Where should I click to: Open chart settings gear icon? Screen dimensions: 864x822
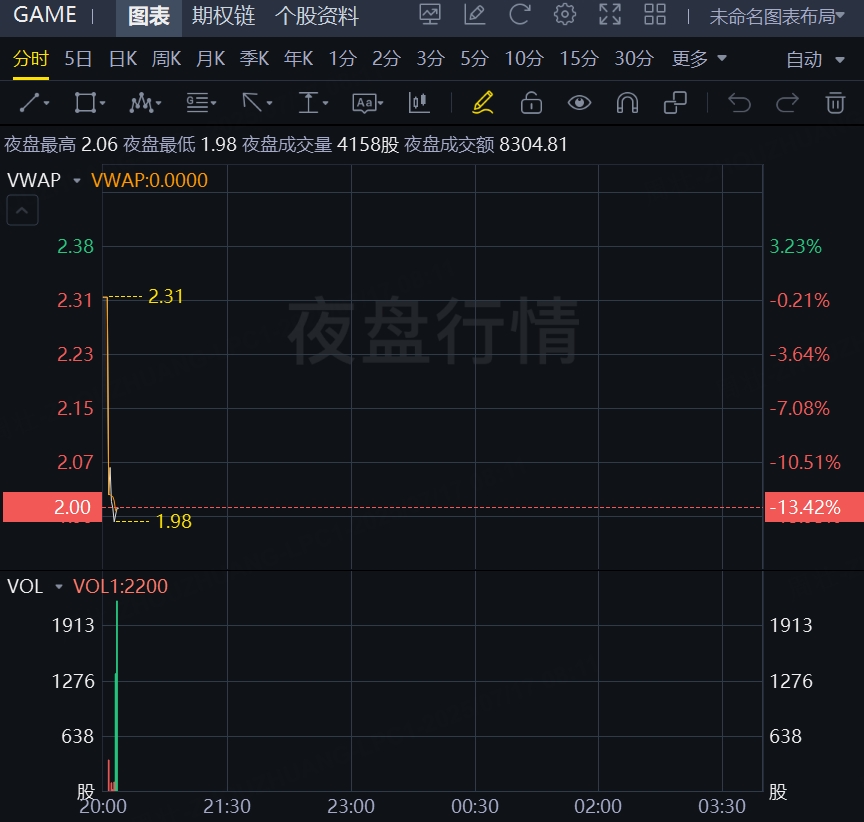(x=565, y=15)
